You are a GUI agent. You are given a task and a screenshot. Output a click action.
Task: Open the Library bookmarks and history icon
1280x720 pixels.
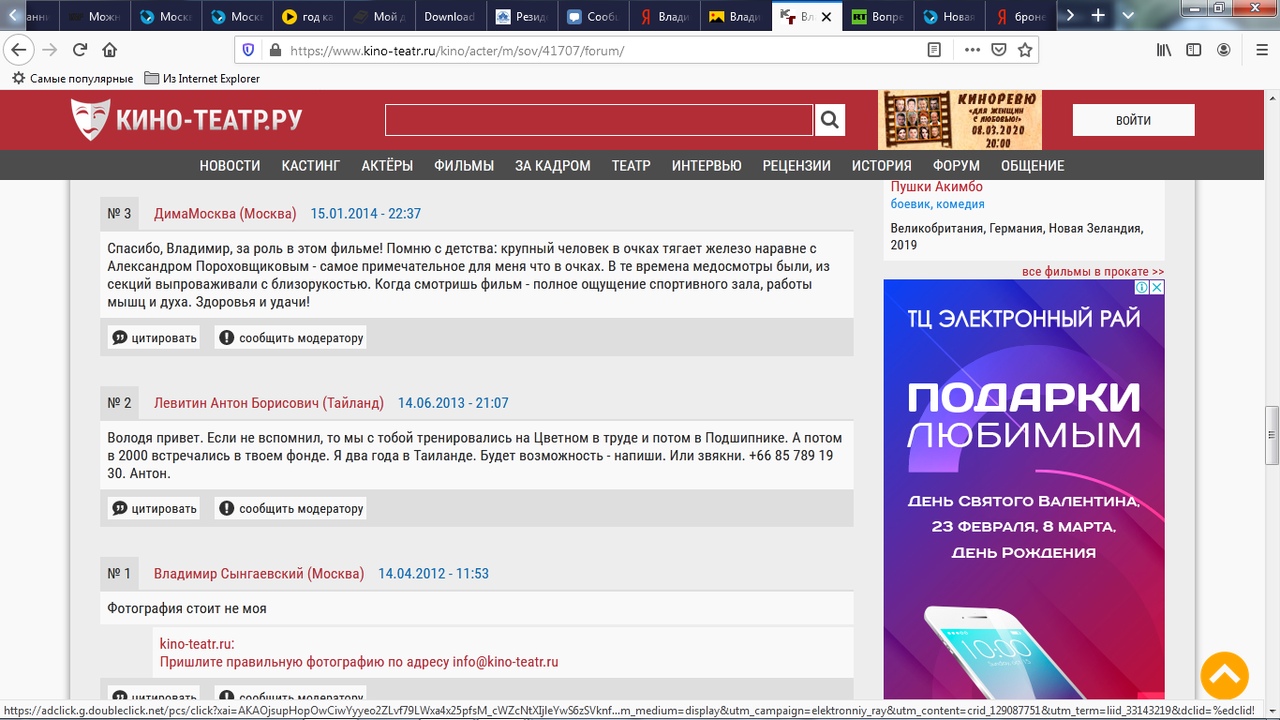tap(1164, 50)
